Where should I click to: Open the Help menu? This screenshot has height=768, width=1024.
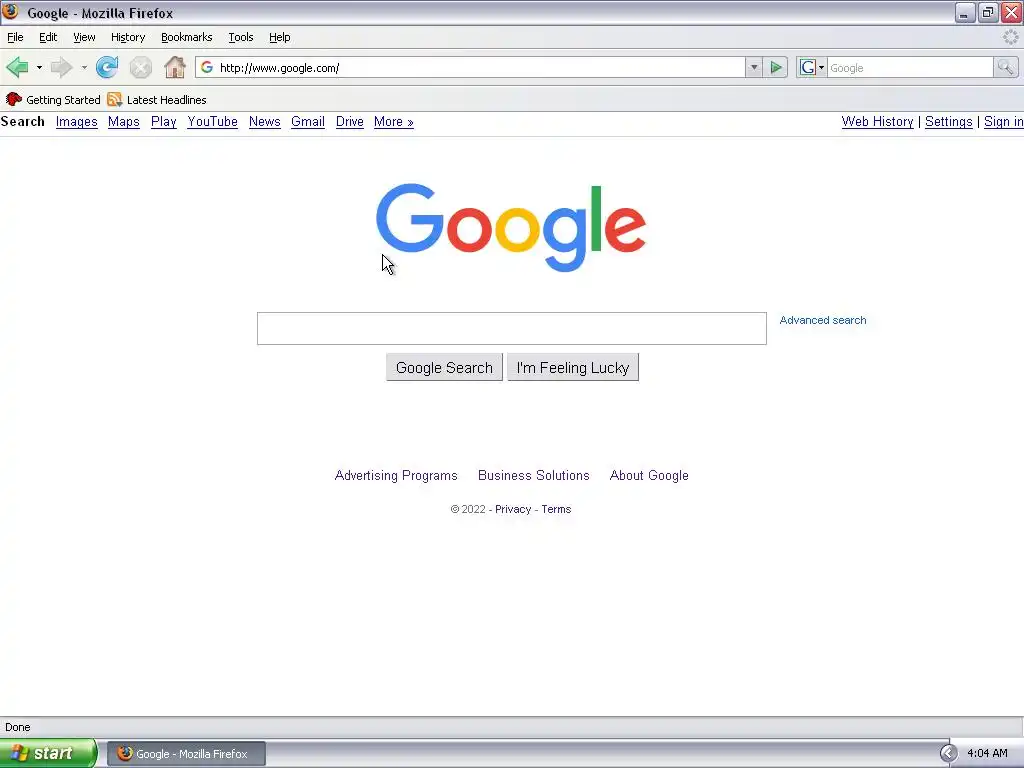click(280, 37)
